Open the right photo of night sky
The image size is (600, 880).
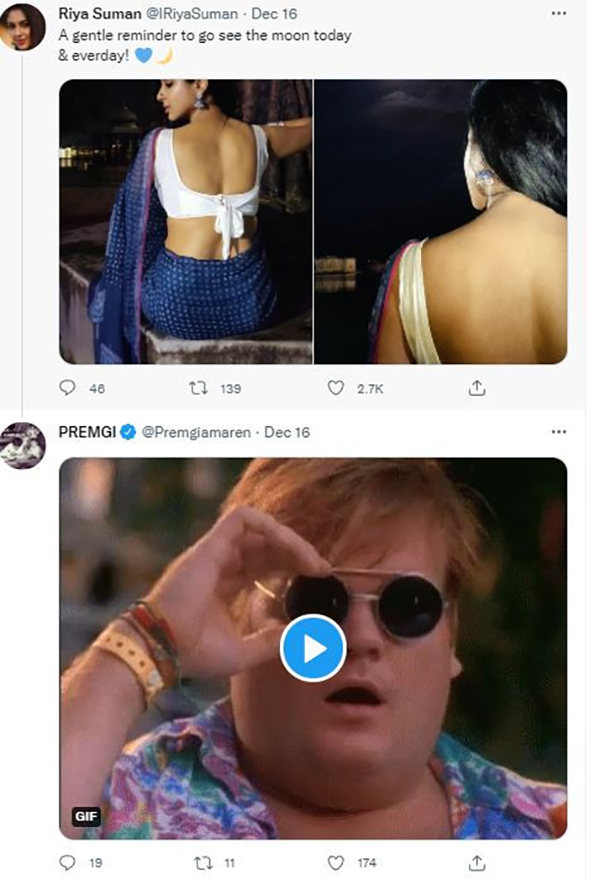[x=441, y=222]
